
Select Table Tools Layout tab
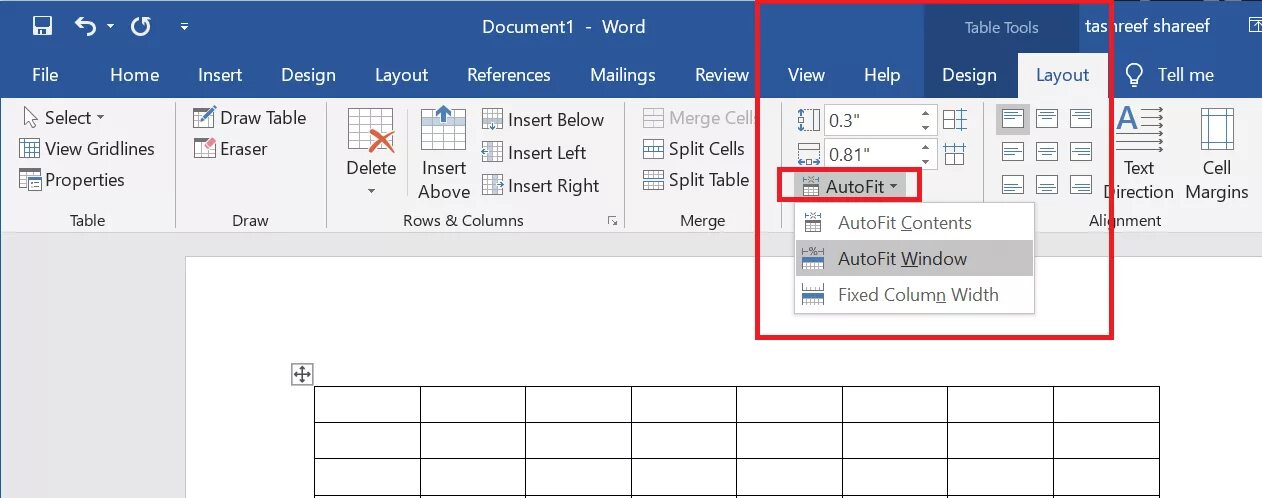[x=1062, y=75]
